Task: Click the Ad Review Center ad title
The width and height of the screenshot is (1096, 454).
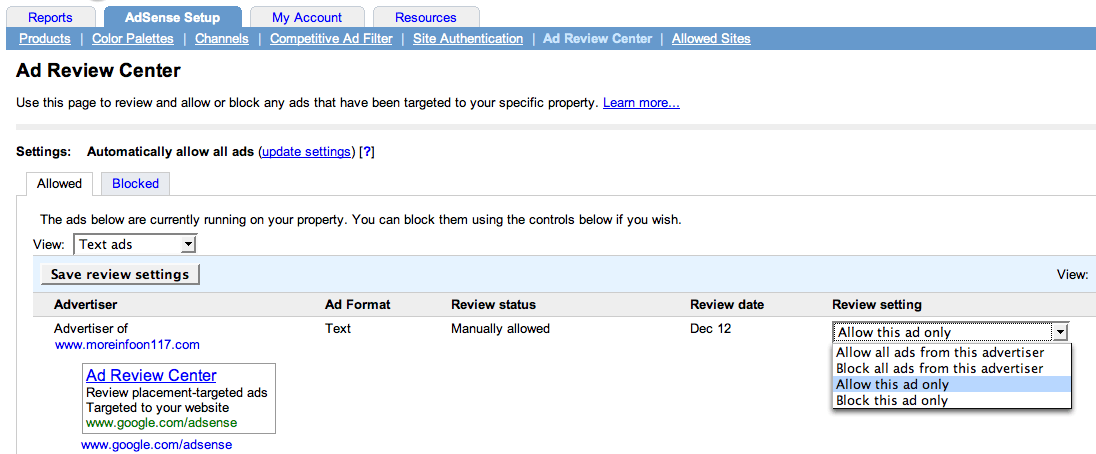Action: coord(151,376)
